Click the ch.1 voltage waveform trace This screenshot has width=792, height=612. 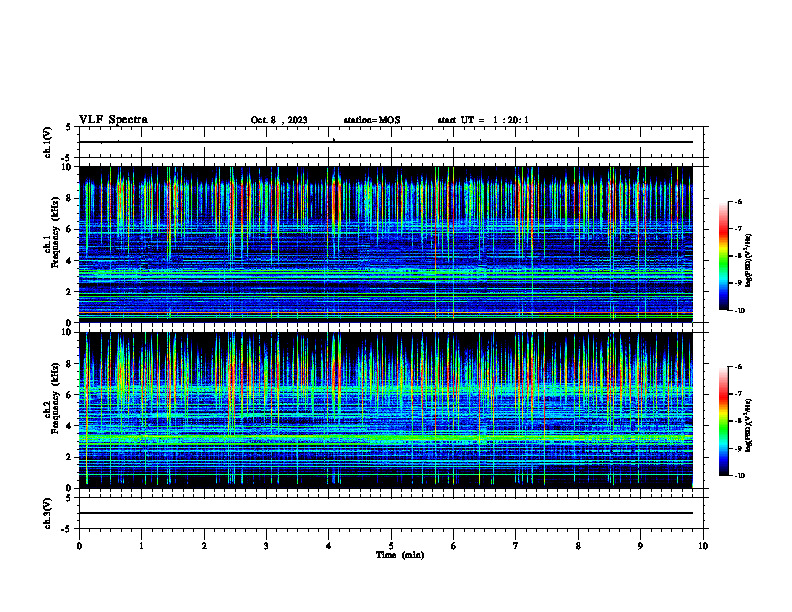(x=386, y=142)
